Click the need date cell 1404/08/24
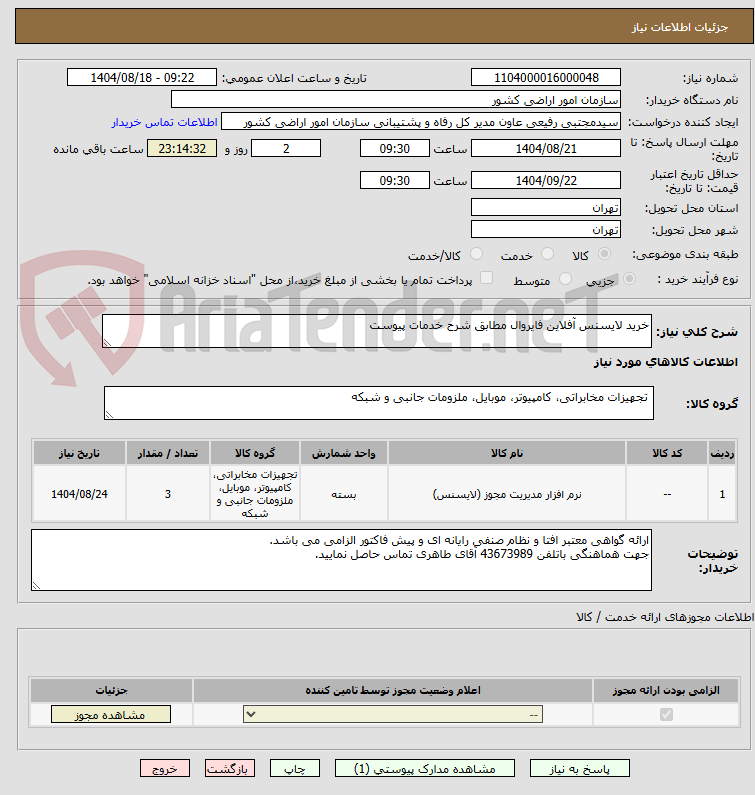This screenshot has height=795, width=755. click(x=79, y=494)
